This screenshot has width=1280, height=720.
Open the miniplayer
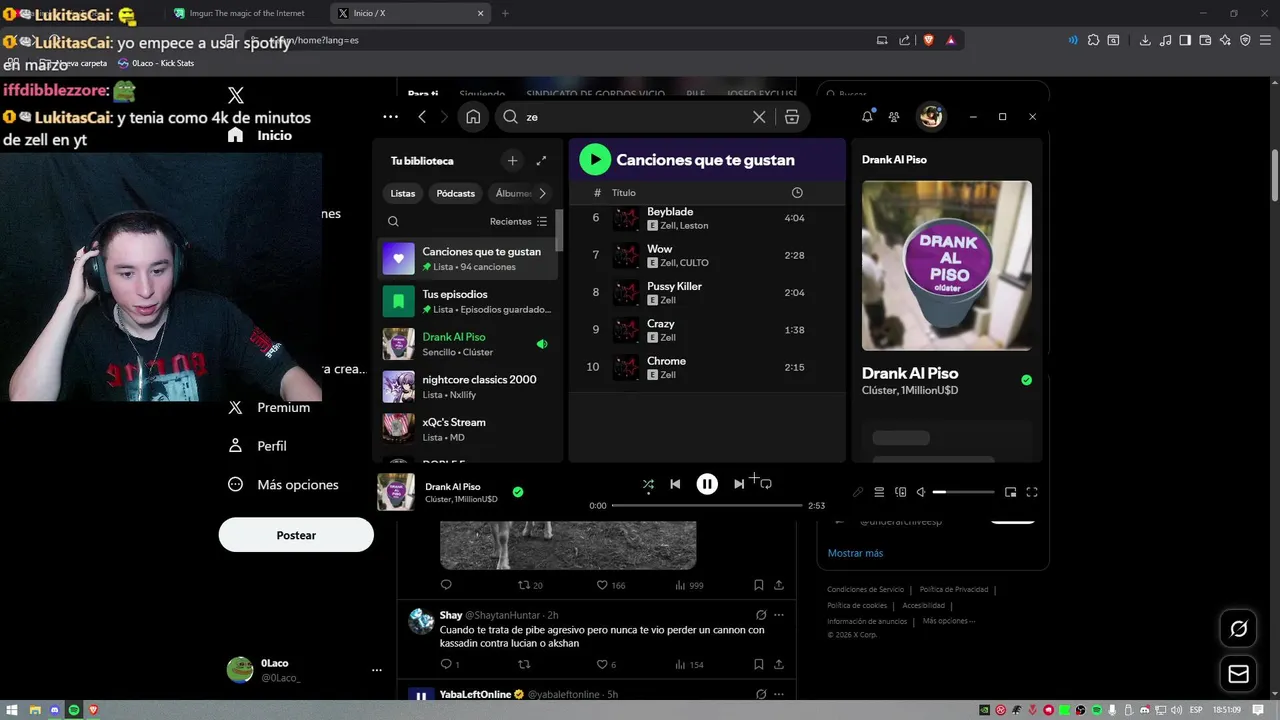pos(1010,492)
